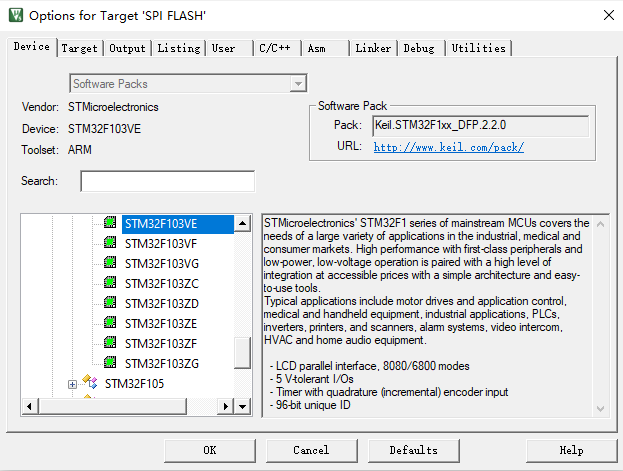
Task: Click device tree vertical scrollbar thumb
Action: point(242,353)
